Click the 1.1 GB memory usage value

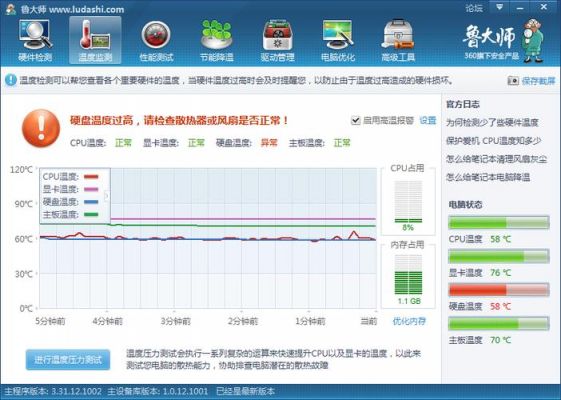(x=409, y=301)
